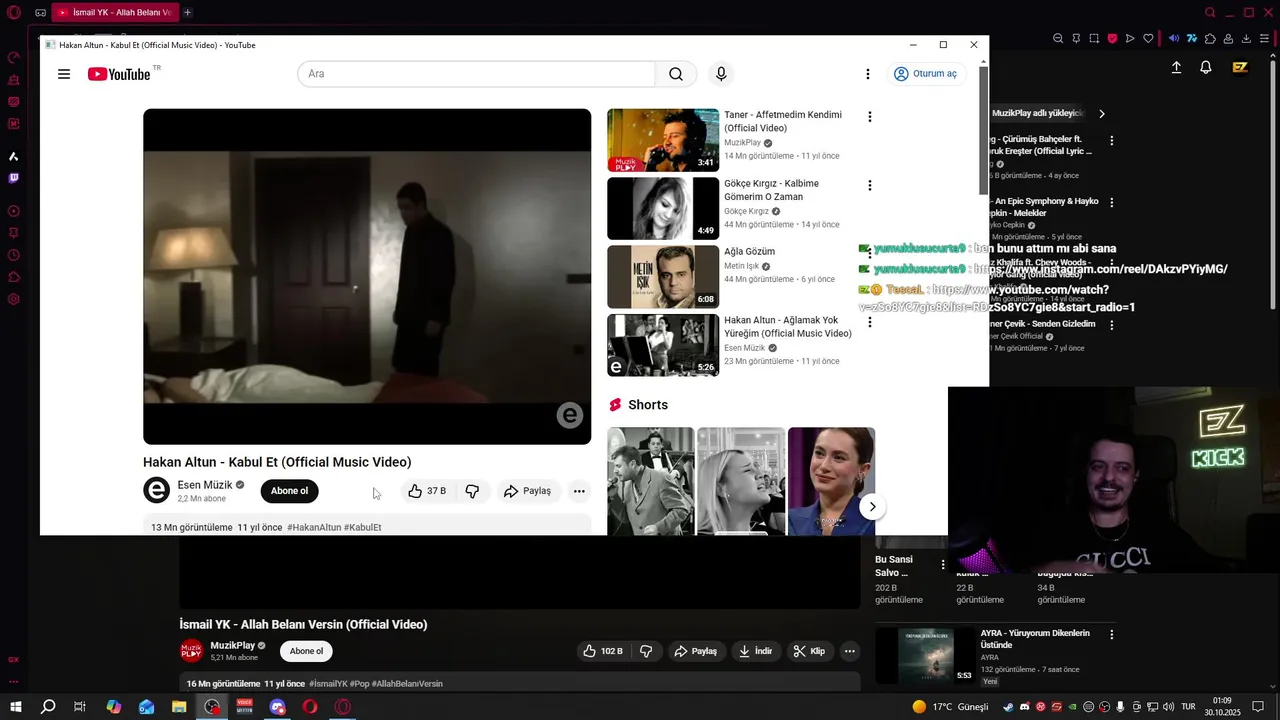Click the YouTube logo in popup window
Screen dimensions: 1280x720
[119, 74]
